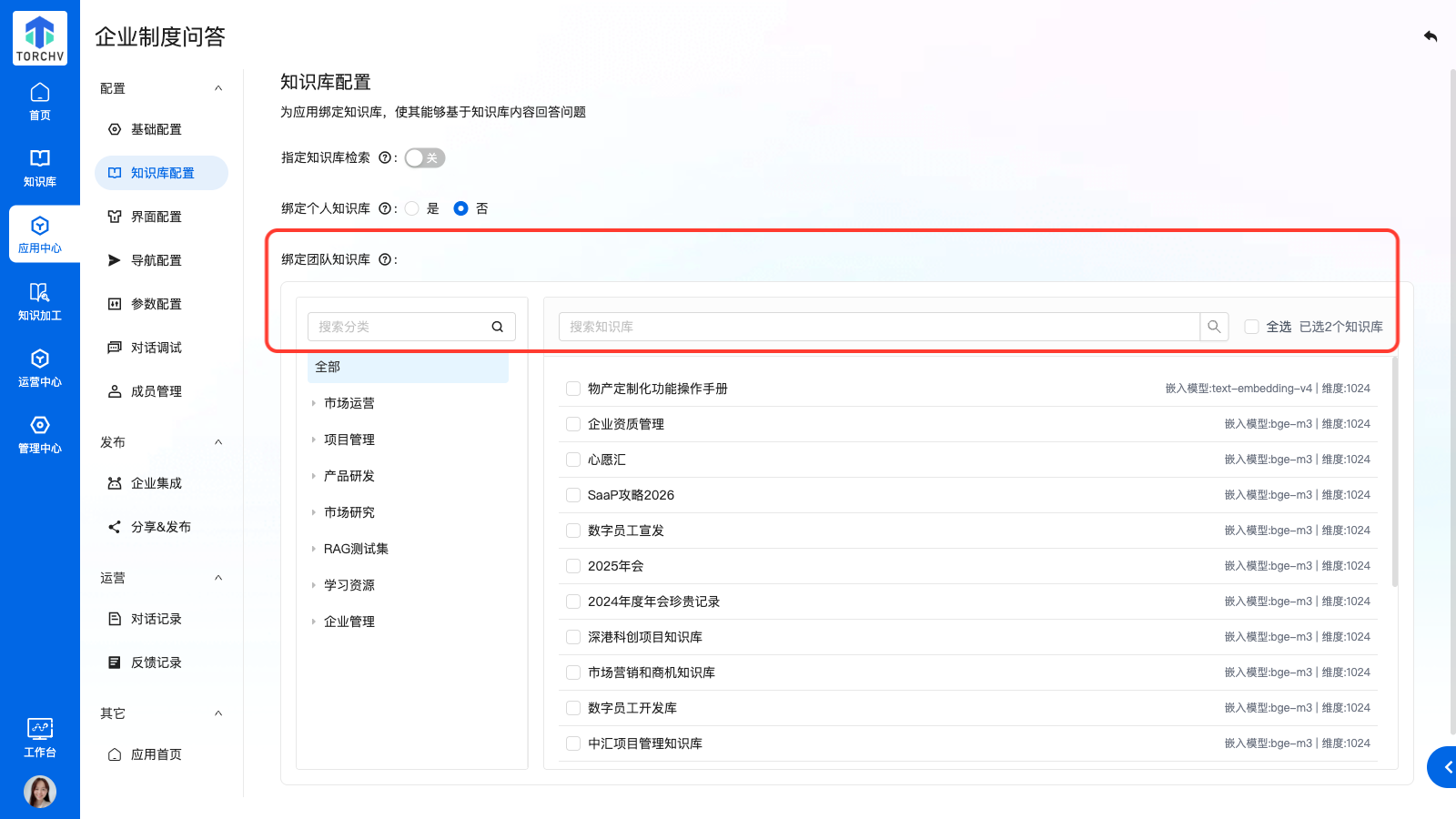Click help icon next to 绑定团队知识库
Viewport: 1456px width, 819px height.
pos(385,260)
